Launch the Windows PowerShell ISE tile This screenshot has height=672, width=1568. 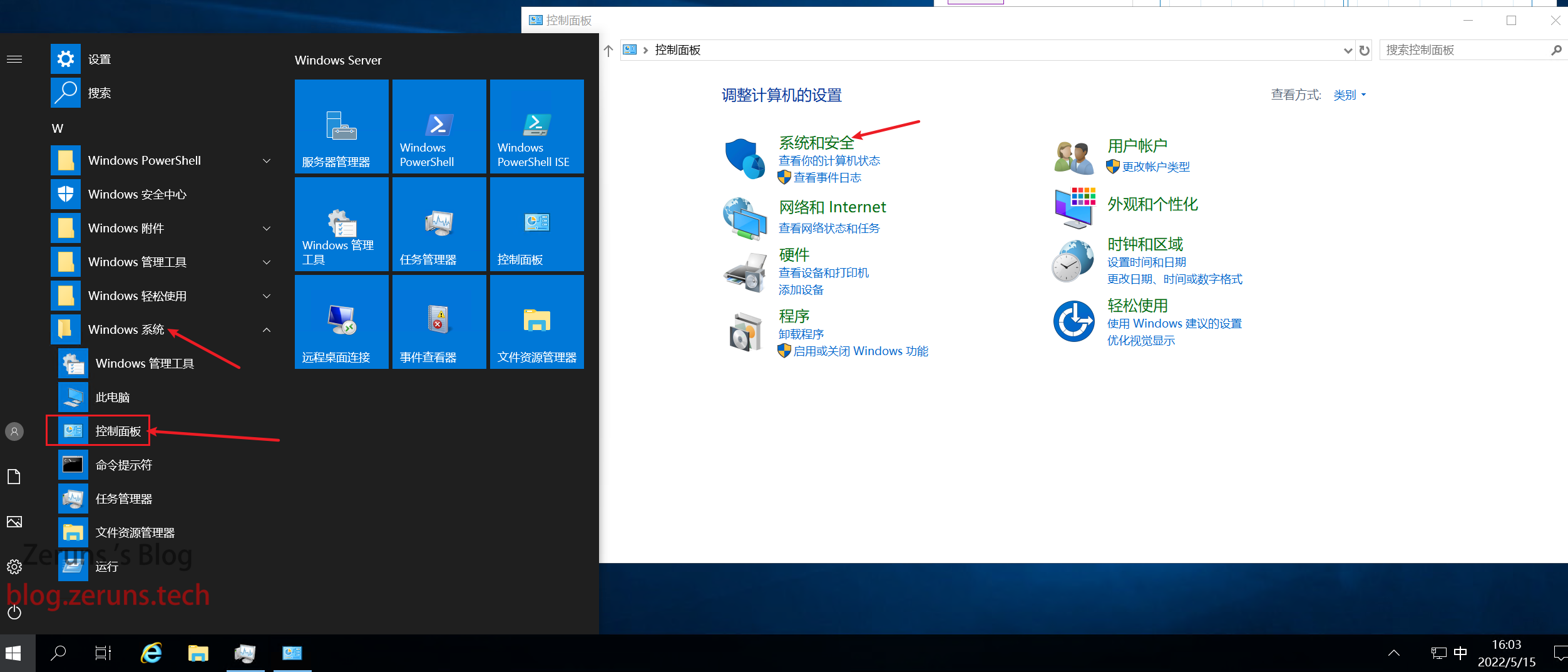point(537,127)
